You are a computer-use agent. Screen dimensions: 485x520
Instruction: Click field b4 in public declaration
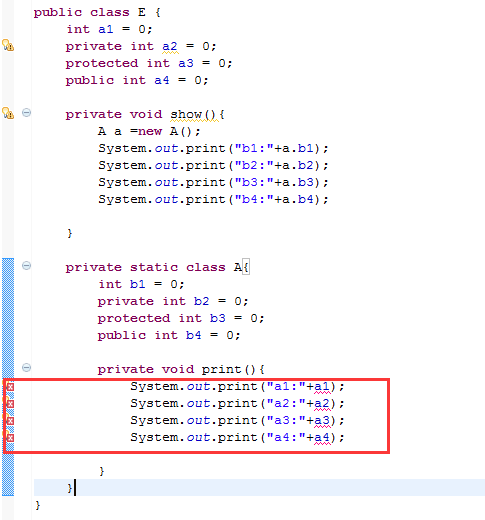click(x=194, y=335)
